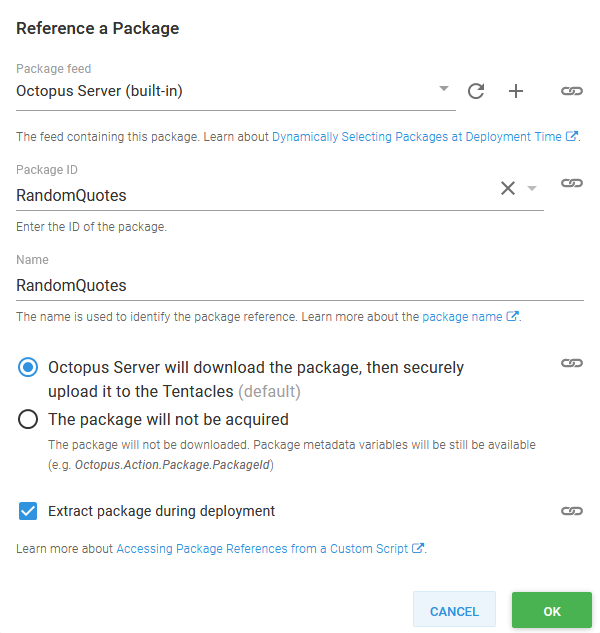Viewport: 600px width, 633px height.
Task: Confirm with the OK button
Action: pyautogui.click(x=551, y=611)
